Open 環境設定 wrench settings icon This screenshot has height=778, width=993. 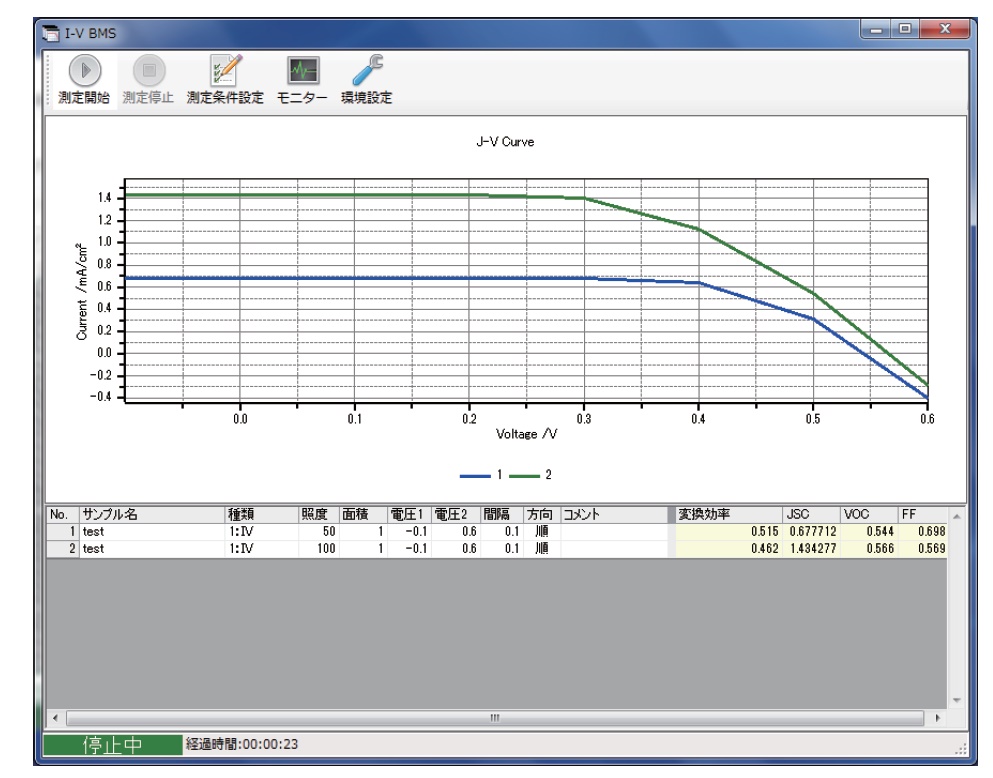click(x=367, y=70)
